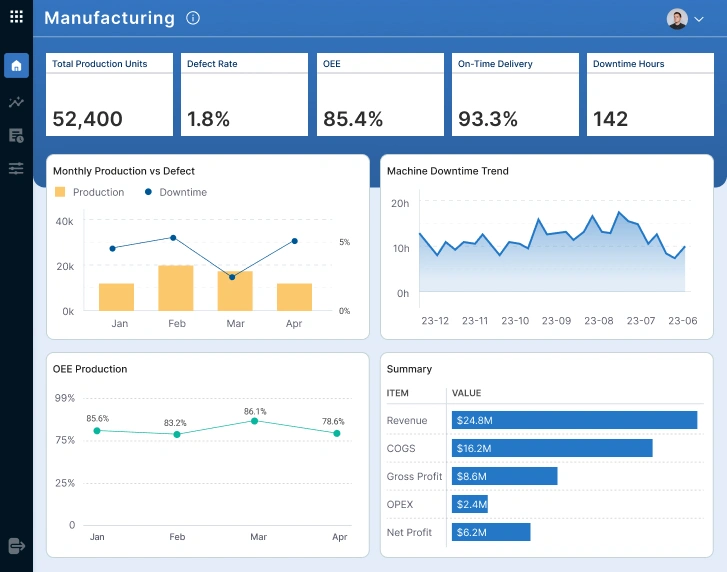The height and width of the screenshot is (572, 727).
Task: Click the OEE metric card
Action: (x=380, y=95)
